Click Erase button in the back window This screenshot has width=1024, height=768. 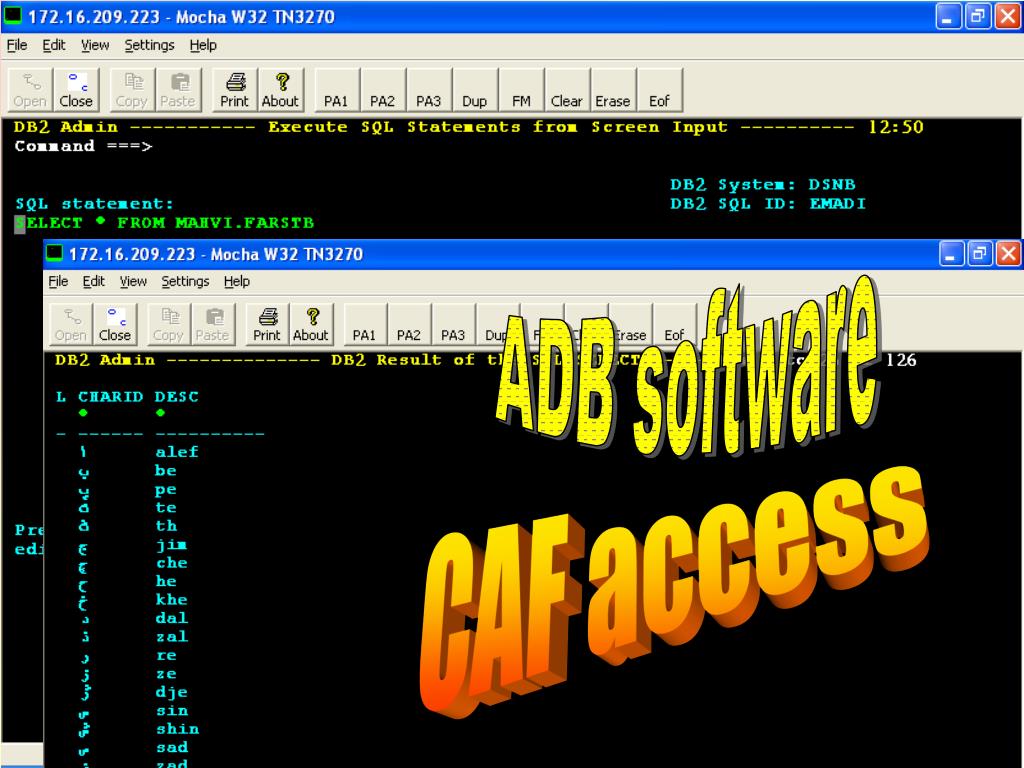click(613, 89)
